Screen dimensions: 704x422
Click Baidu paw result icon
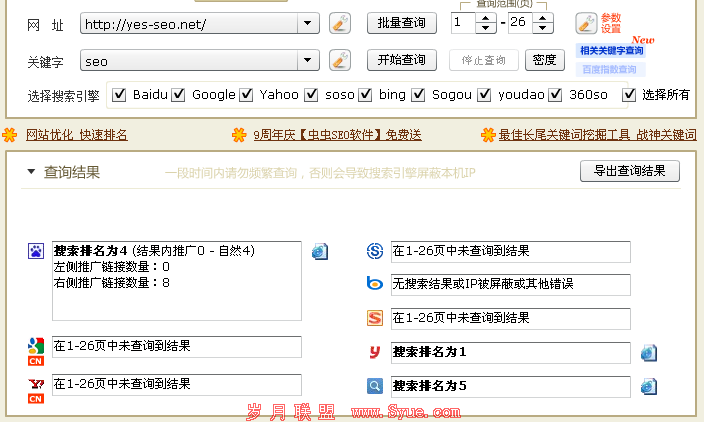pos(36,251)
